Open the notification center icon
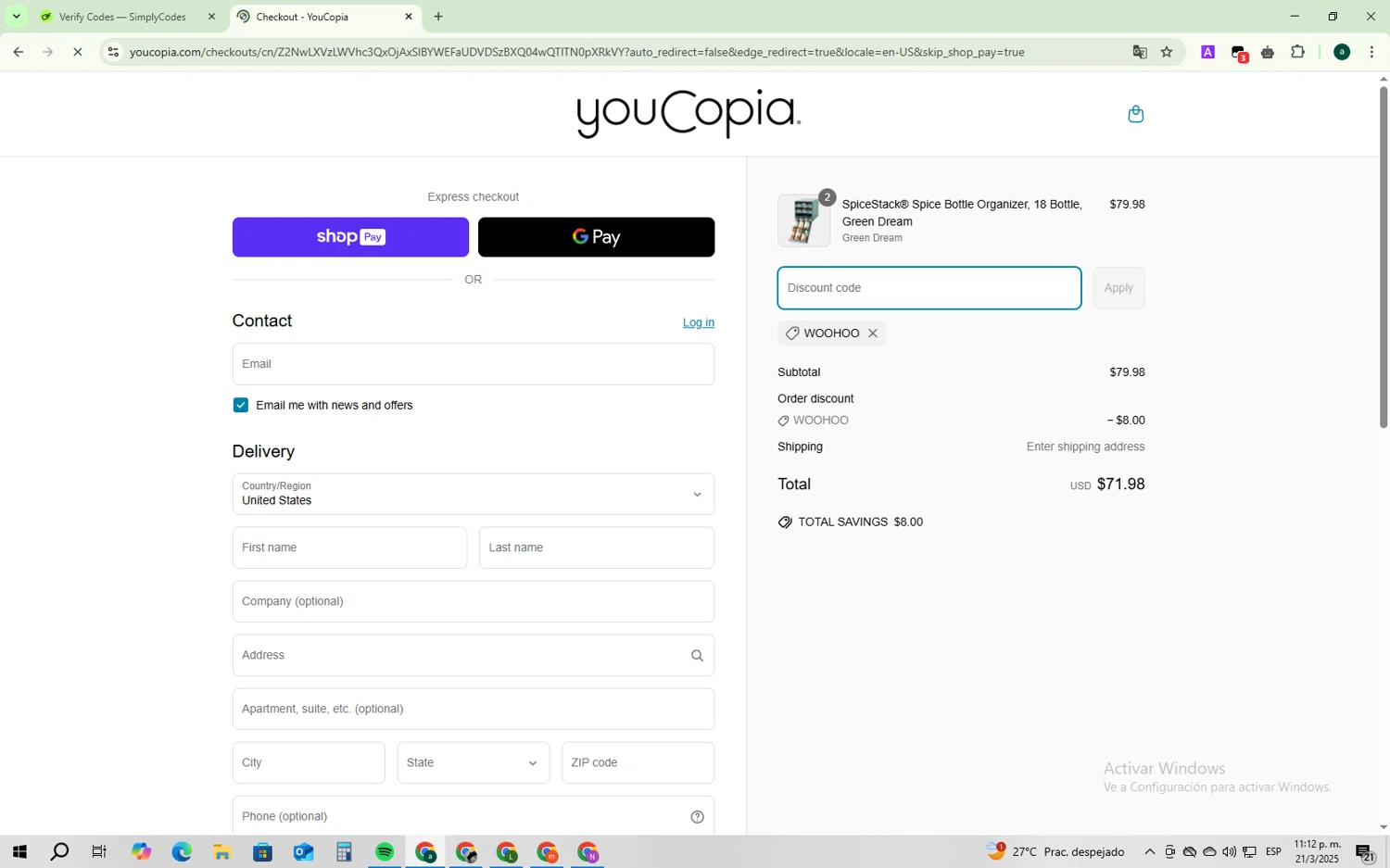Screen dimensions: 1390x868 pyautogui.click(x=1365, y=852)
